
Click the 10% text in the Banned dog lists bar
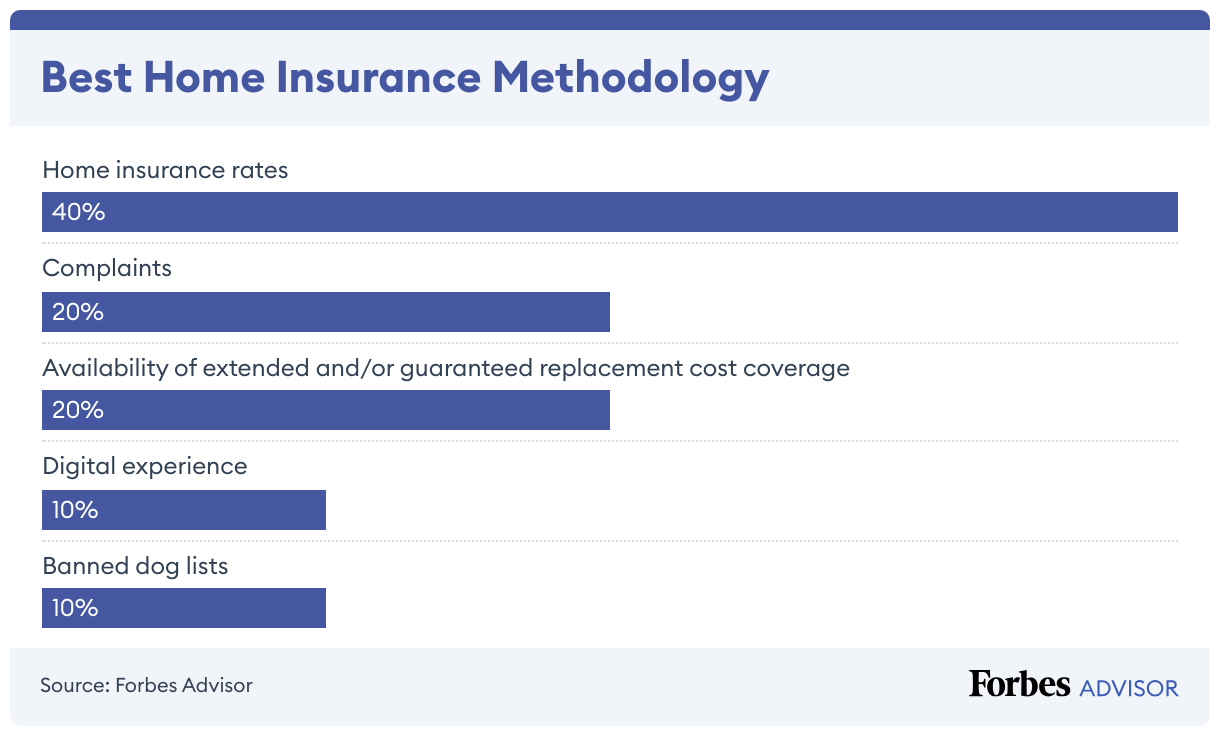click(x=75, y=608)
